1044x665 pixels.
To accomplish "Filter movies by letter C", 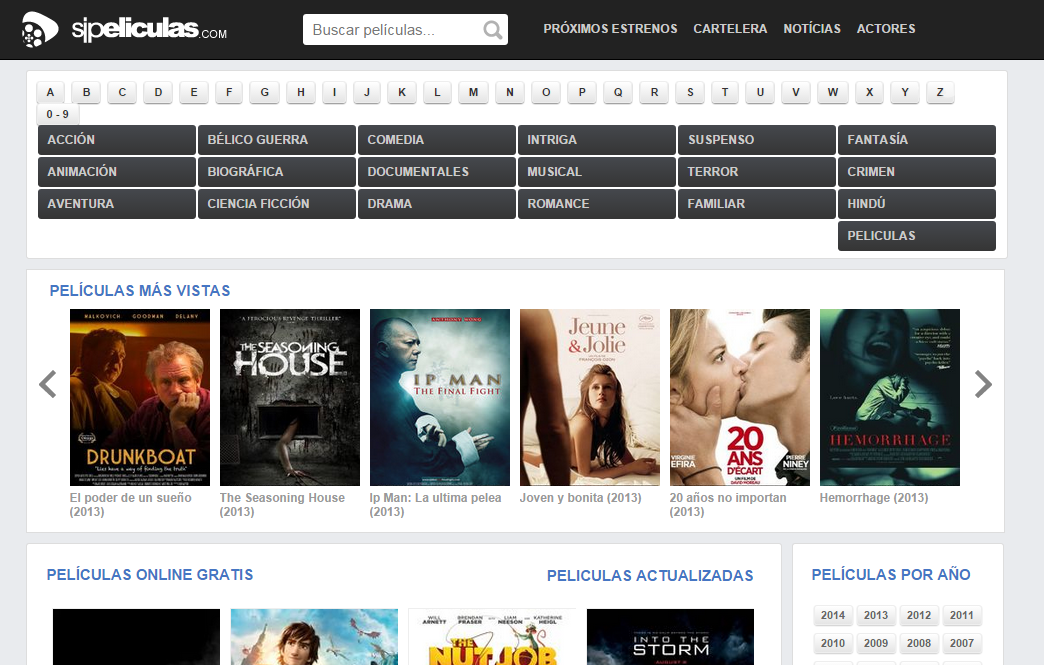I will (x=122, y=92).
